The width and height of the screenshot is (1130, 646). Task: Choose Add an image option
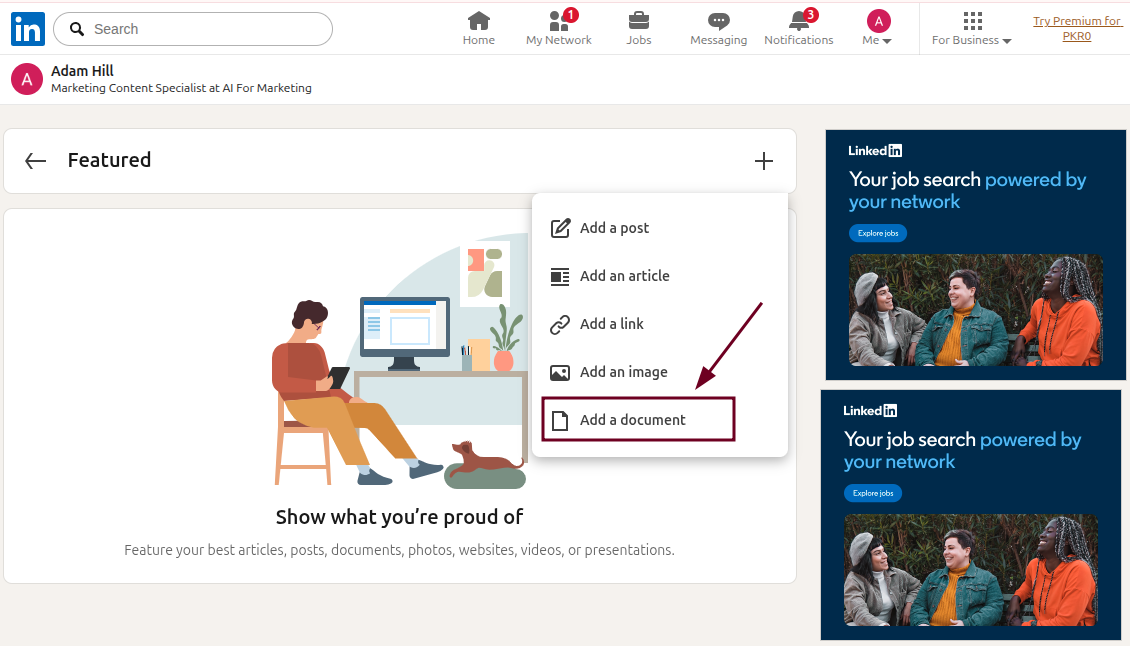click(624, 372)
